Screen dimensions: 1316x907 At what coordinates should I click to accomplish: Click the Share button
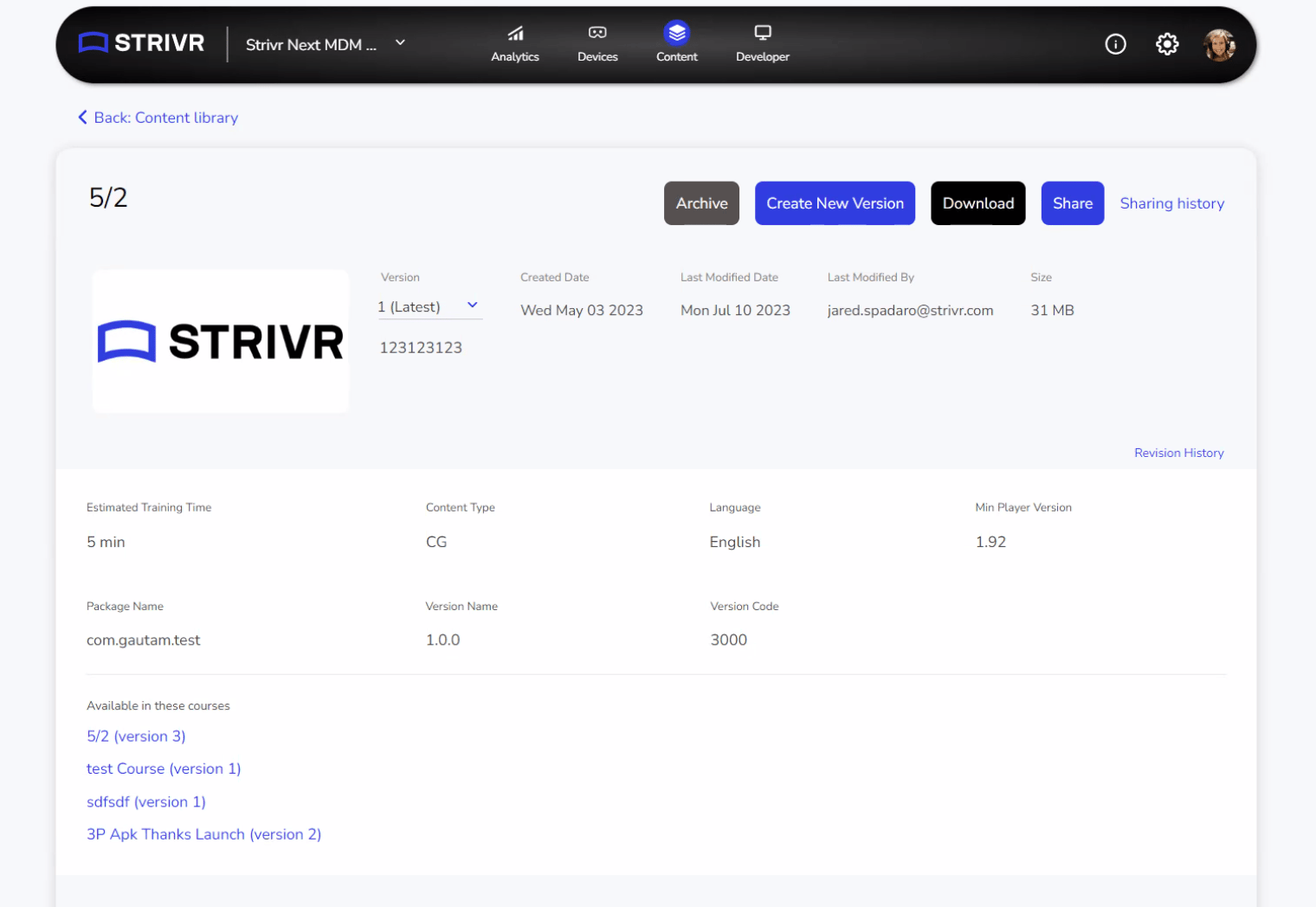click(1072, 203)
